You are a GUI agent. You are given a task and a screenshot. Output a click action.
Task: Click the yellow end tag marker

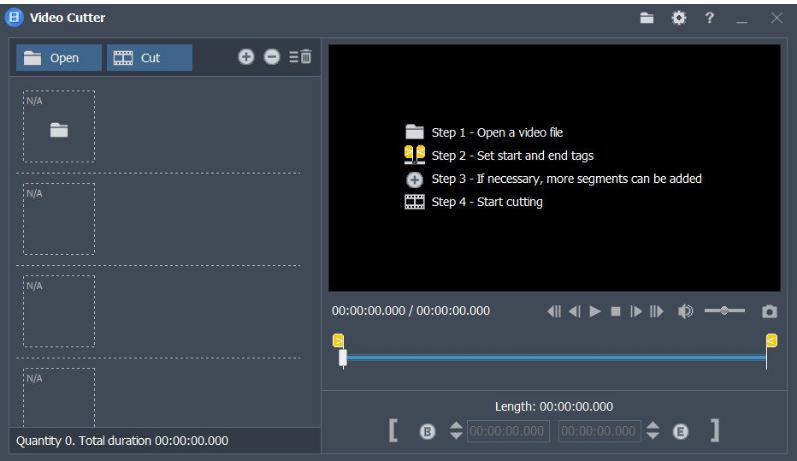click(772, 340)
